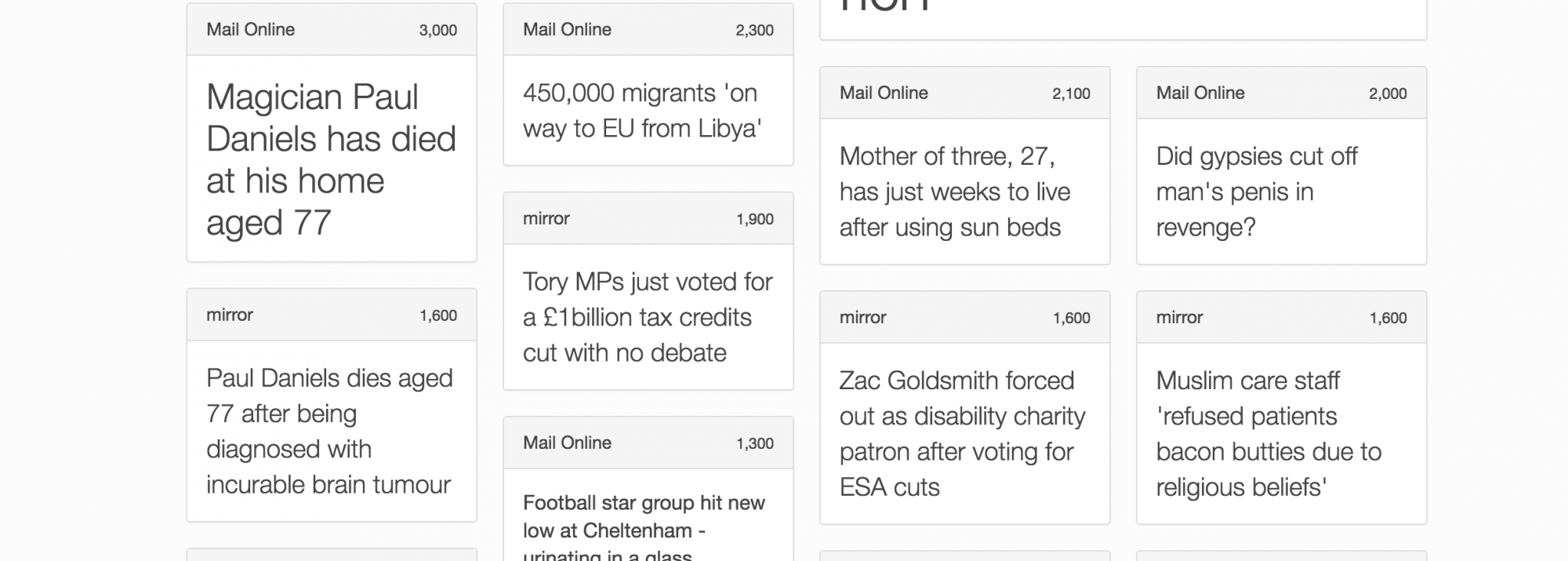Click the 2,100 share count
1568x561 pixels.
click(1071, 93)
